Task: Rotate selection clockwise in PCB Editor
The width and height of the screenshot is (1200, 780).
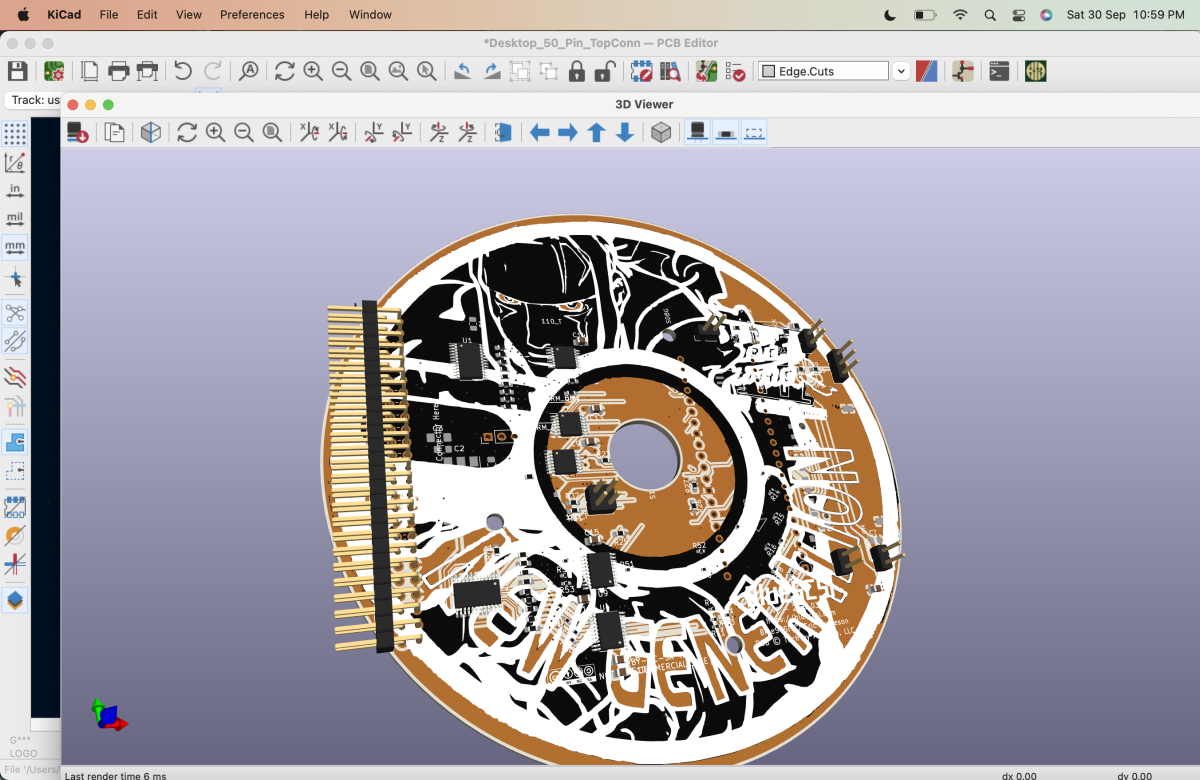Action: pos(492,71)
